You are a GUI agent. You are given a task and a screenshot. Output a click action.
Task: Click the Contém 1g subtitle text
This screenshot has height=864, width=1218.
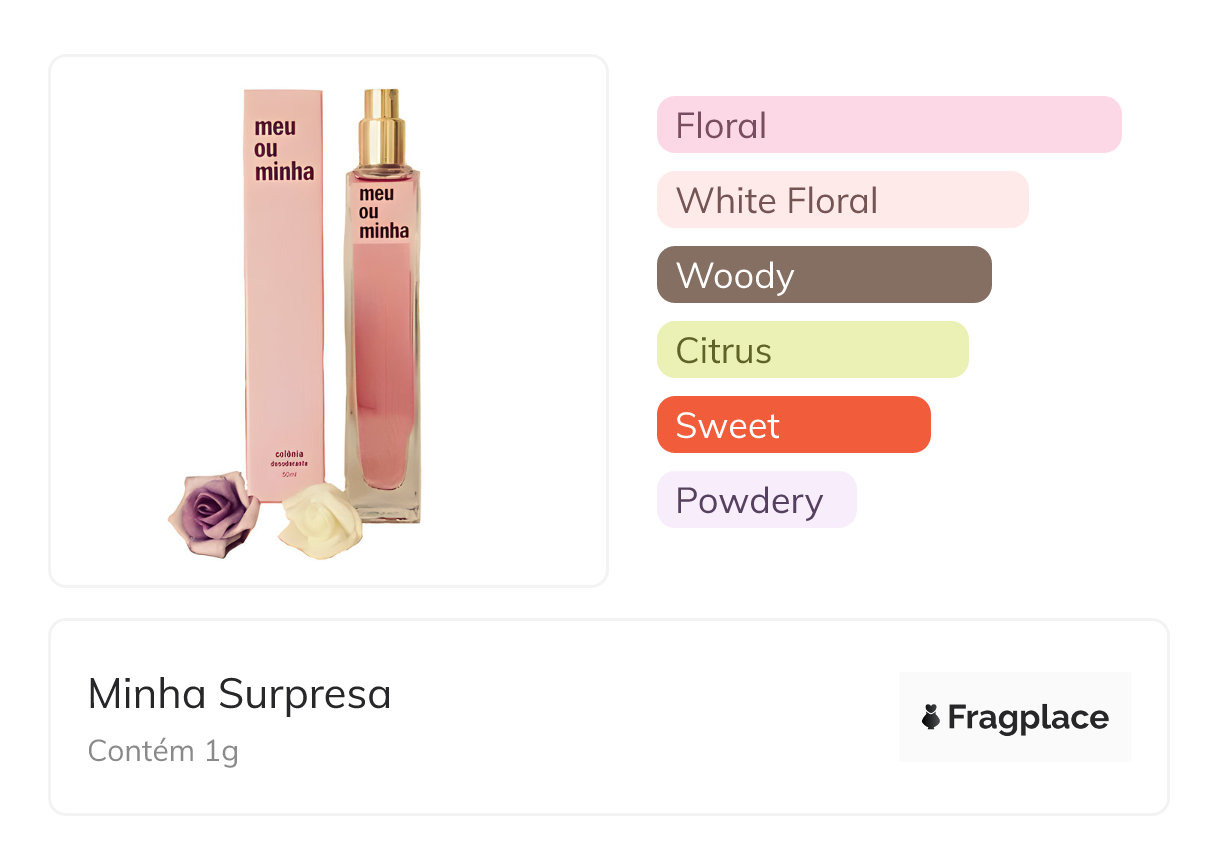pyautogui.click(x=163, y=750)
